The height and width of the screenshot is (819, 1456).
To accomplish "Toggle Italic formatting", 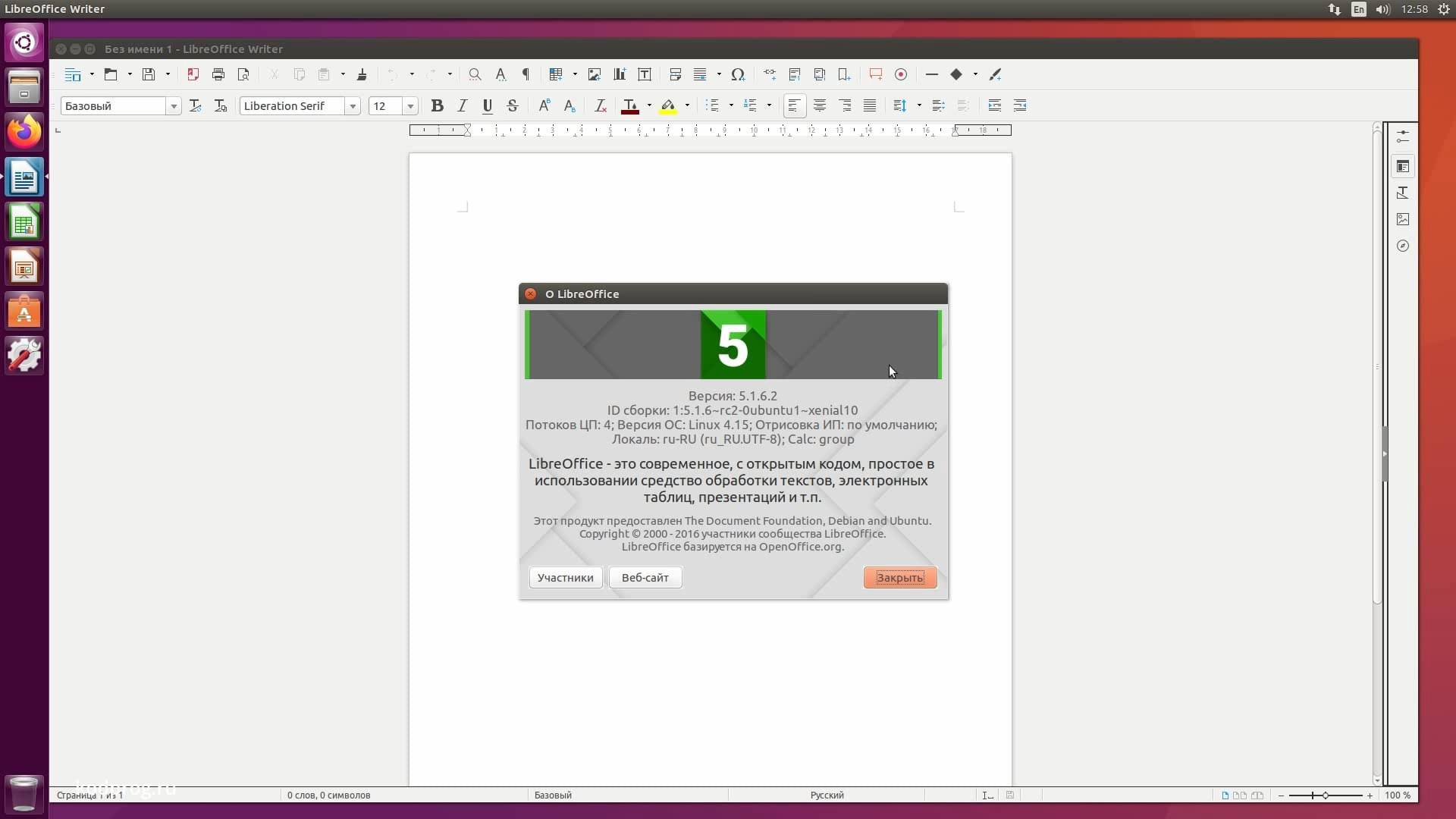I will (463, 106).
